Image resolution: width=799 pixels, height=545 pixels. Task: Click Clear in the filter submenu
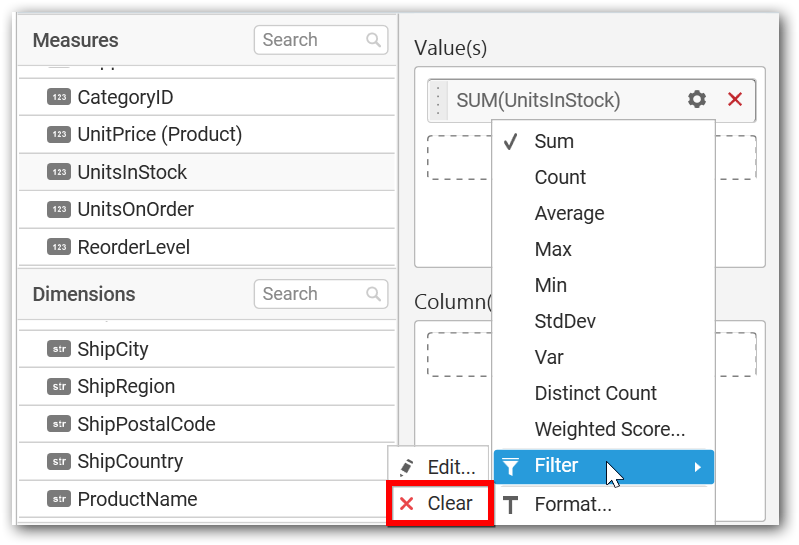tap(440, 504)
